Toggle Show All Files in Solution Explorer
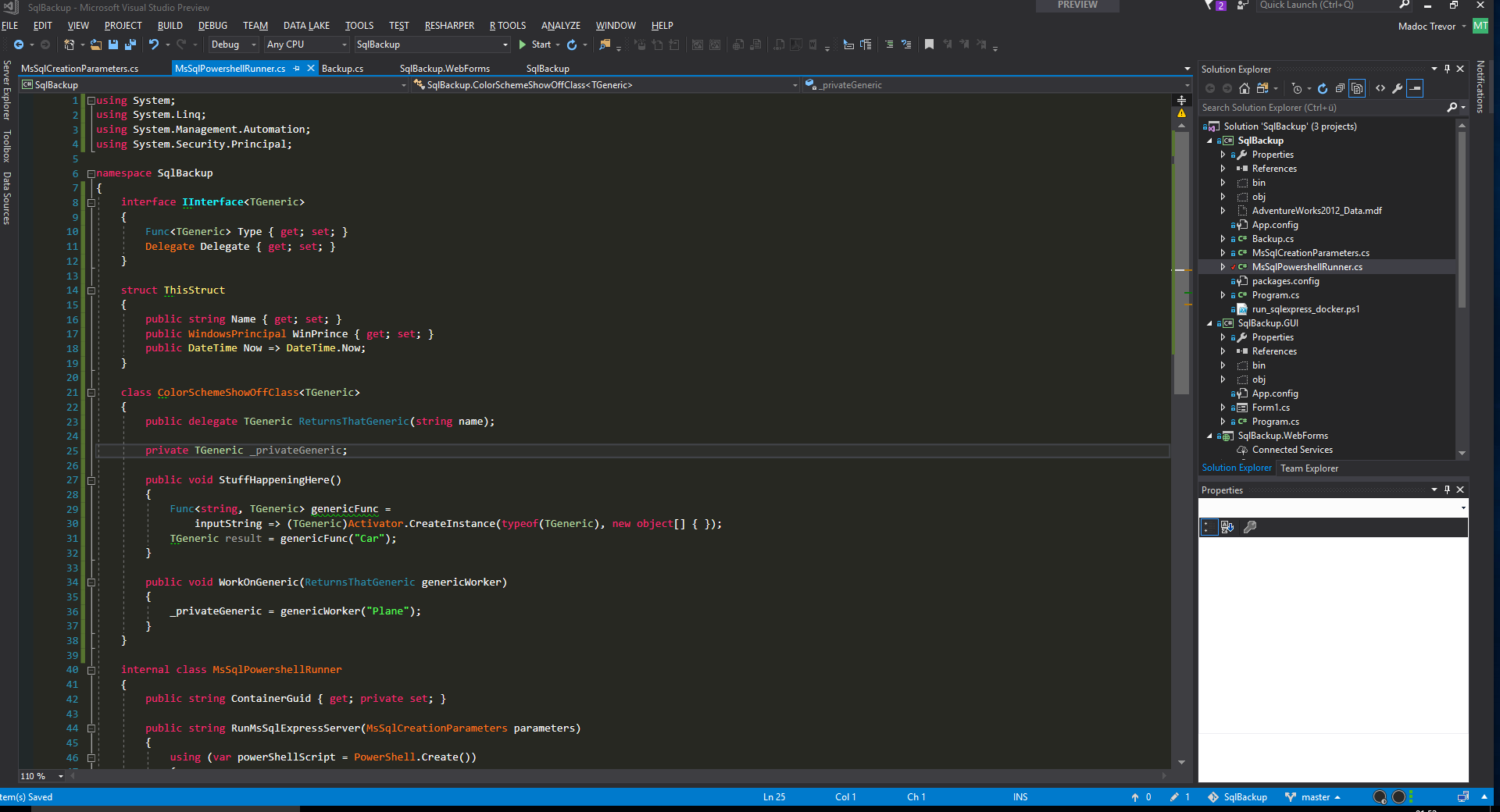1500x812 pixels. 1357,88
